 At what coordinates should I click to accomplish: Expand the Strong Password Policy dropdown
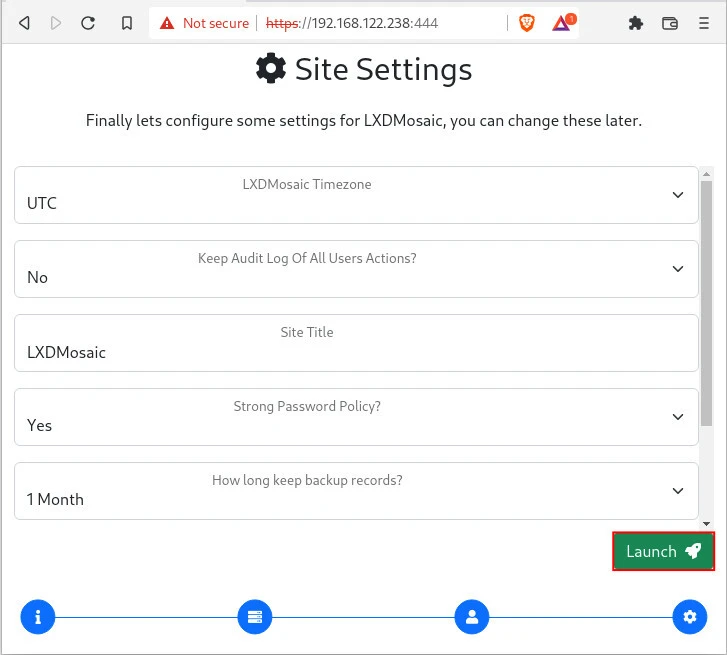pyautogui.click(x=356, y=417)
